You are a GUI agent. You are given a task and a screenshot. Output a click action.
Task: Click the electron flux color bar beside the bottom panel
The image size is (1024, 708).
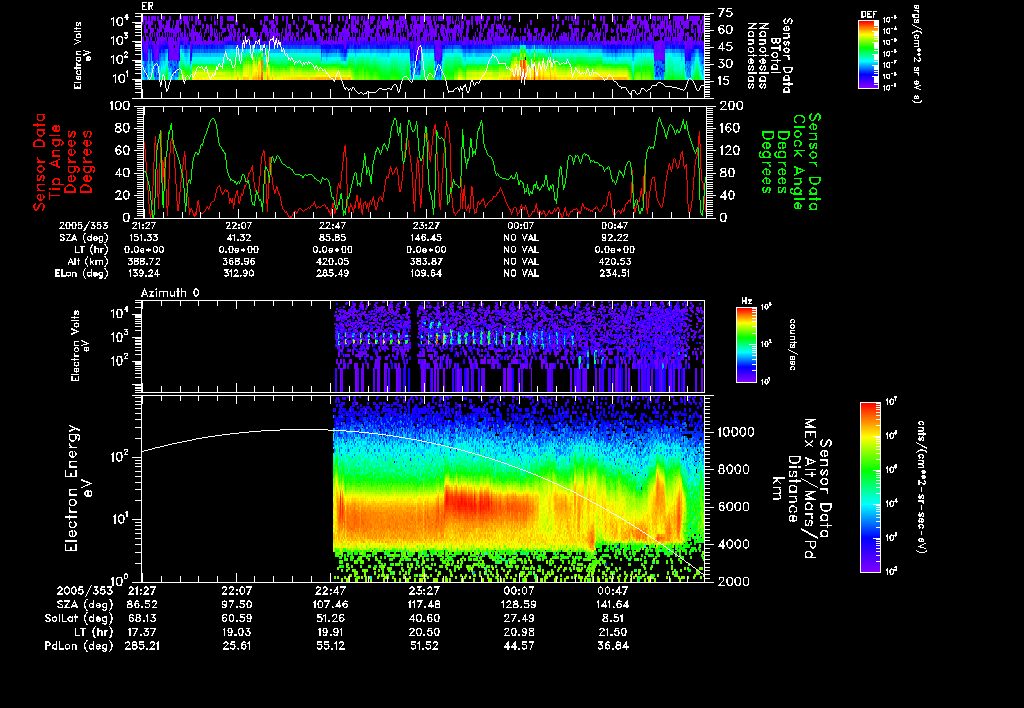coord(870,487)
